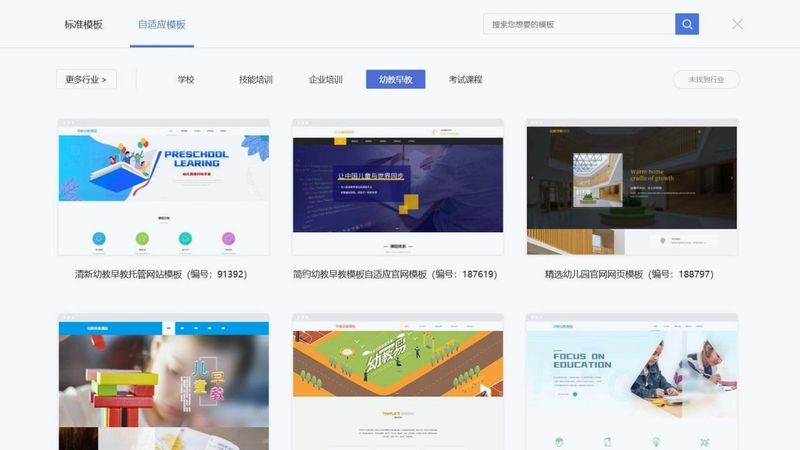Open the 儿童早教 building blocks template thumbnail
Screen dimensions: 800x450
click(164, 382)
